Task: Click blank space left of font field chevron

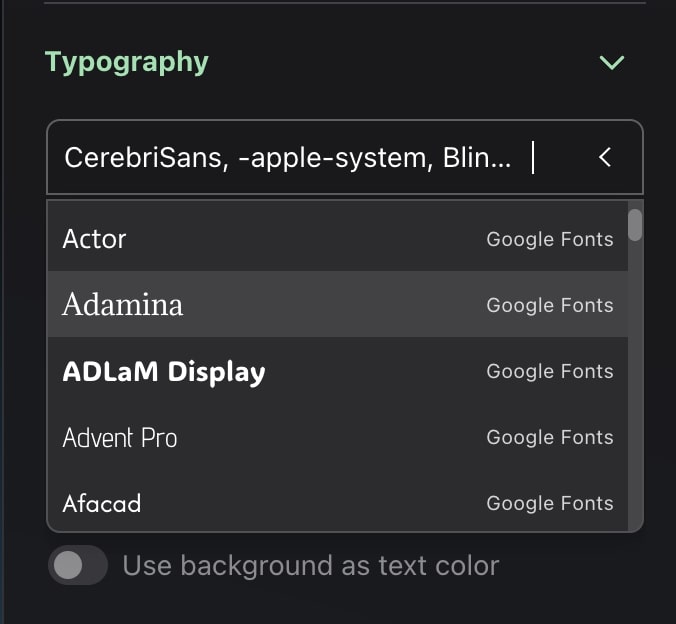Action: (x=564, y=158)
